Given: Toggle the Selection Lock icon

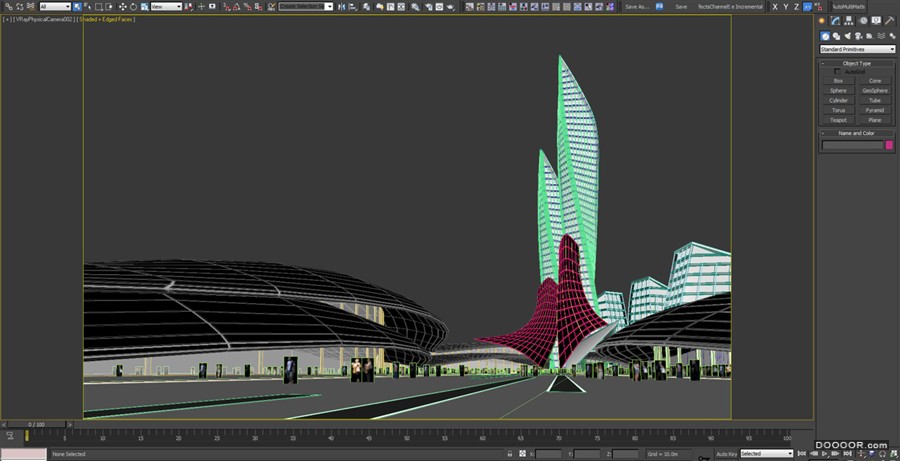Looking at the screenshot, I should (x=510, y=454).
